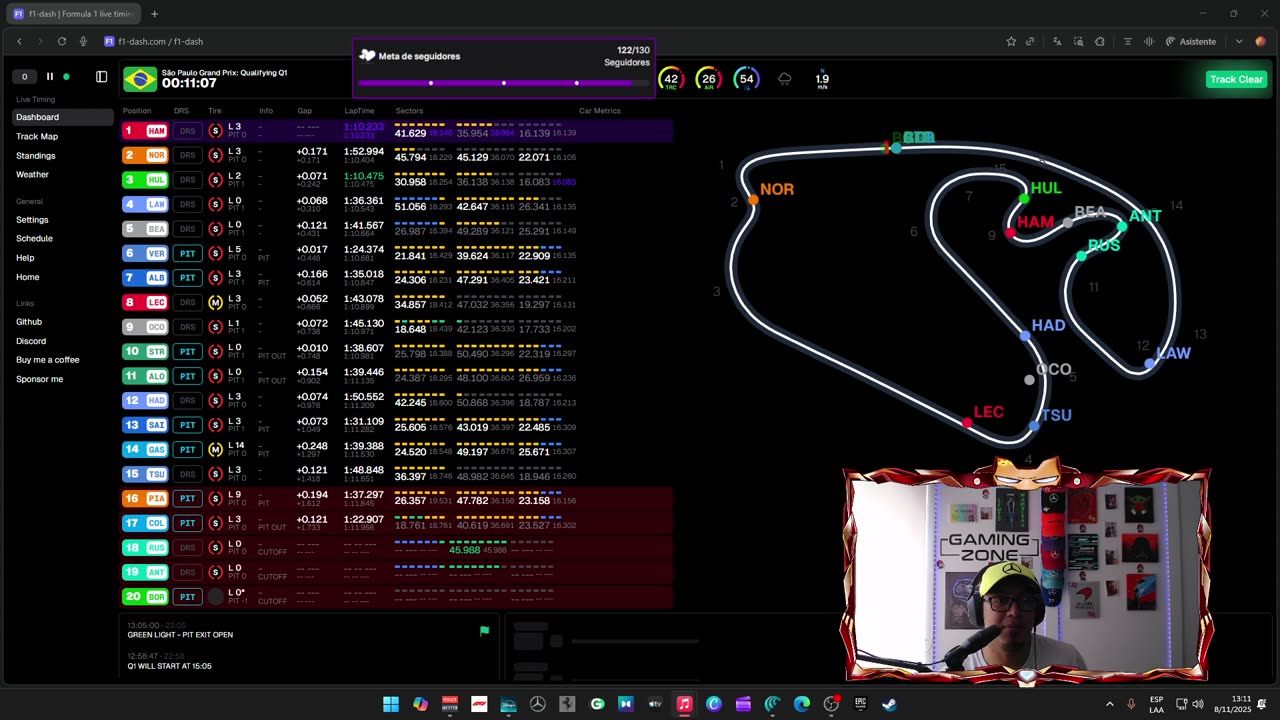Viewport: 1280px width, 720px height.
Task: Click the green flag race control icon
Action: click(x=484, y=631)
